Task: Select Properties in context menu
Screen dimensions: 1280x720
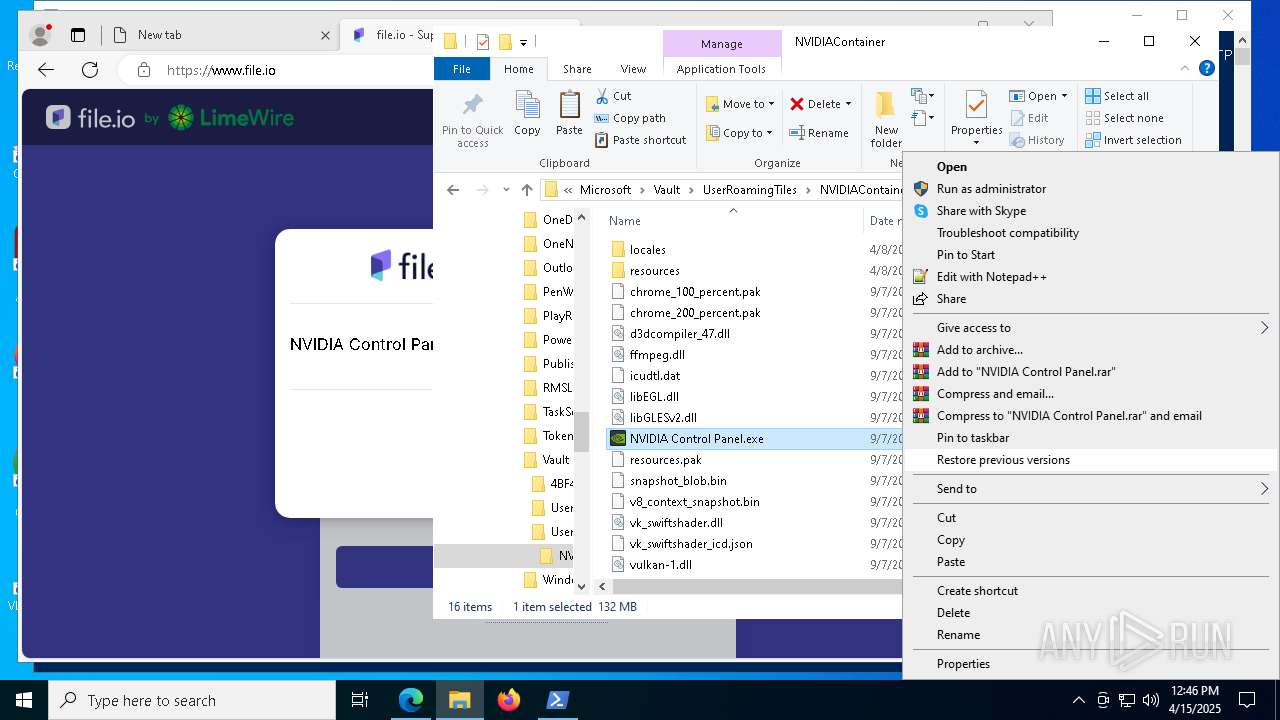Action: tap(963, 664)
